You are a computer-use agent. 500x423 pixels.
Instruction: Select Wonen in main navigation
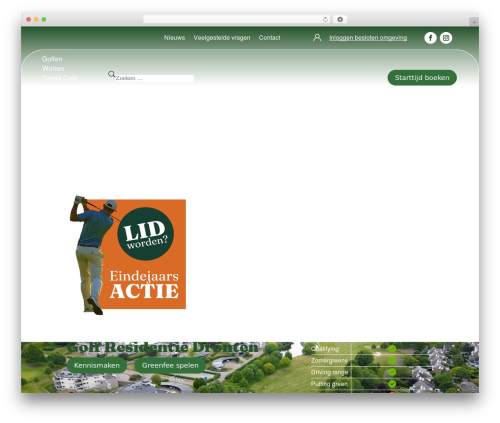(53, 68)
